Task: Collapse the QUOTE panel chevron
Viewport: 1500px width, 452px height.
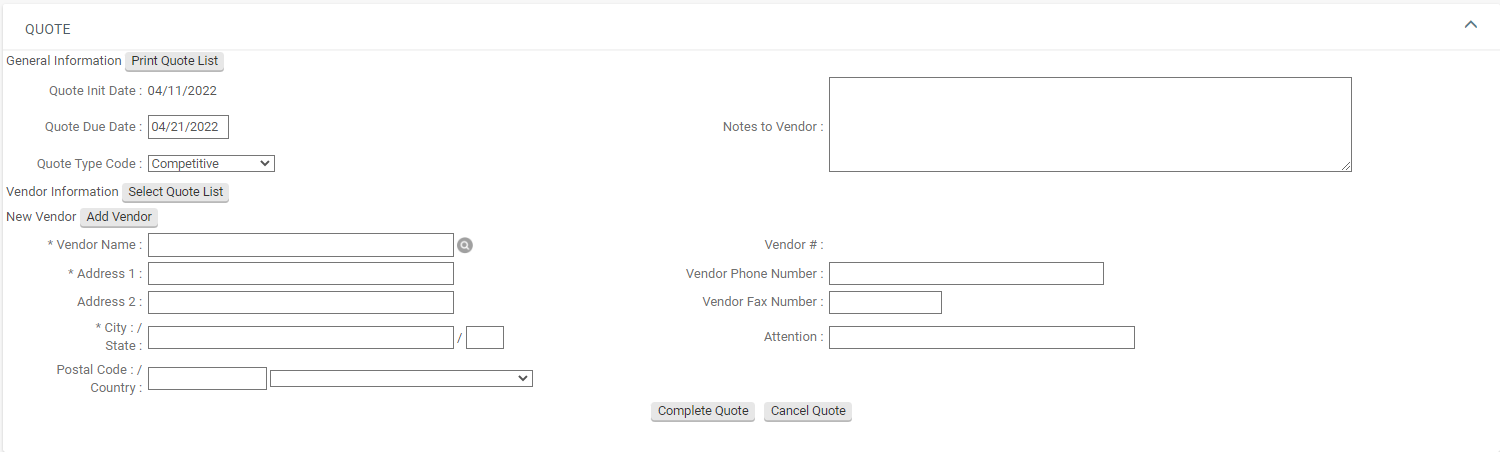Action: pos(1470,25)
